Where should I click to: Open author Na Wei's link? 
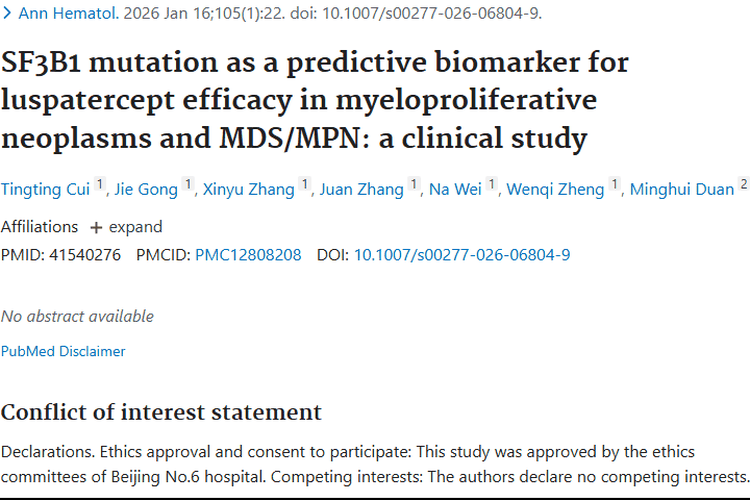[x=456, y=189]
